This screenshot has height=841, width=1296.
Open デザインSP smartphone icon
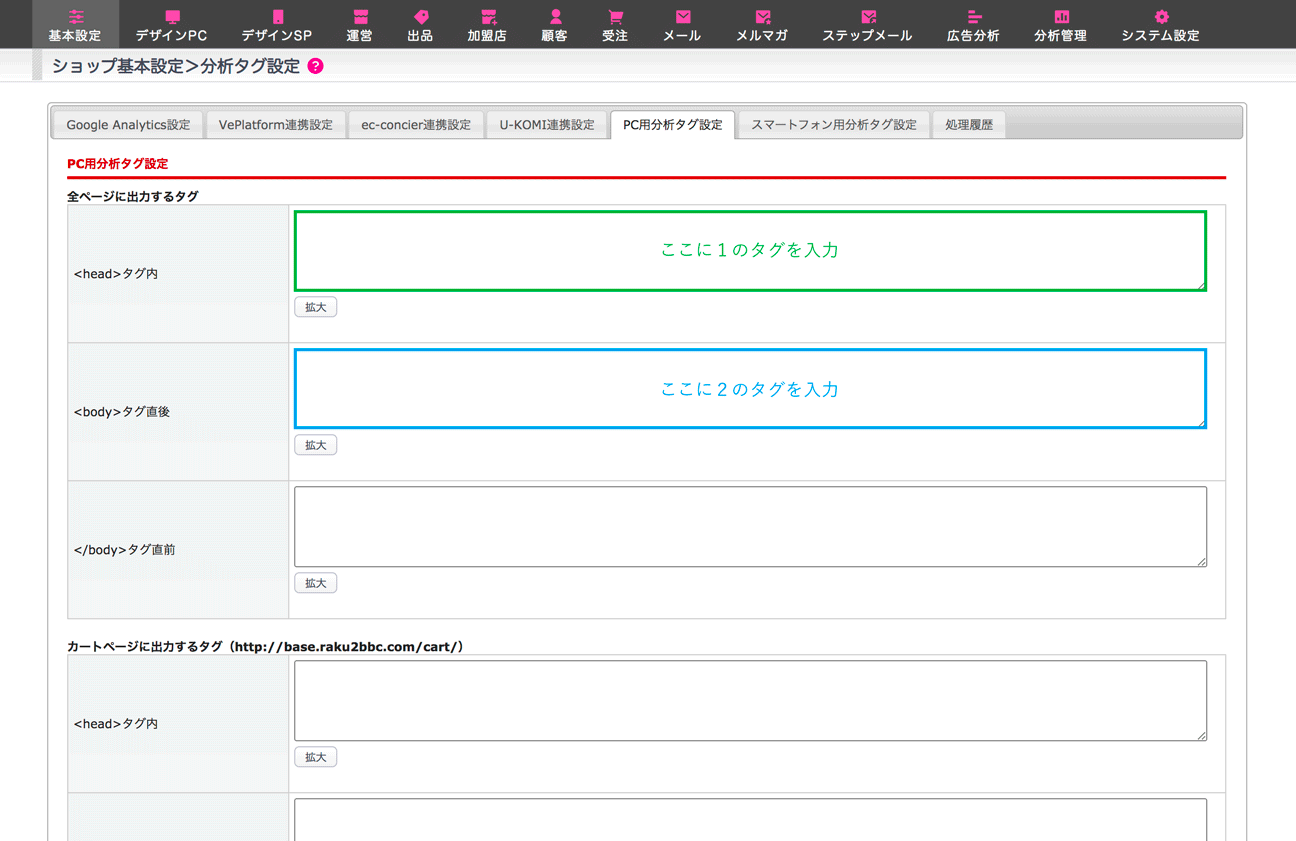tap(277, 17)
